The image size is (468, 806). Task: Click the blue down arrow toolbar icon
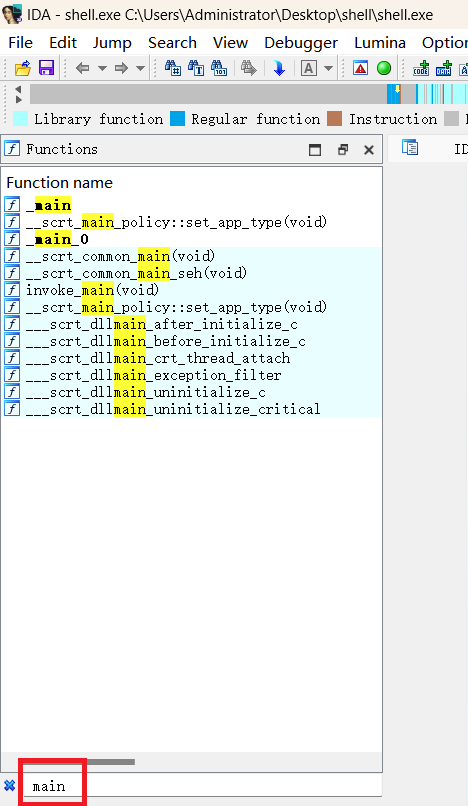tap(279, 68)
